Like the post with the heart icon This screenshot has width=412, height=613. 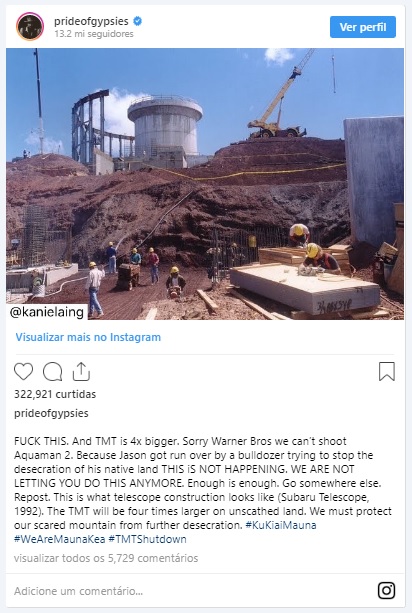click(x=23, y=371)
